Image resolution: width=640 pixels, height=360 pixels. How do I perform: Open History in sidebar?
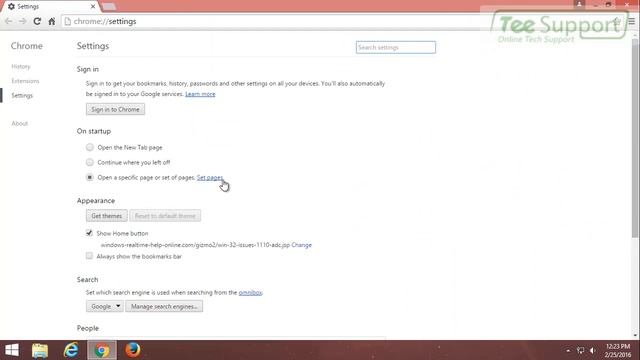(21, 67)
